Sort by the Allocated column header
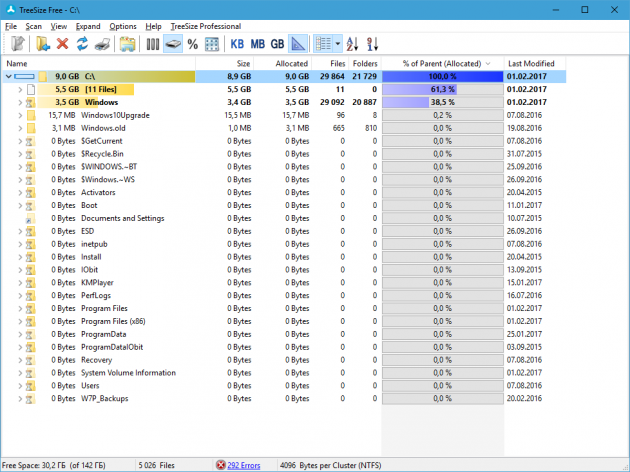 pyautogui.click(x=283, y=63)
